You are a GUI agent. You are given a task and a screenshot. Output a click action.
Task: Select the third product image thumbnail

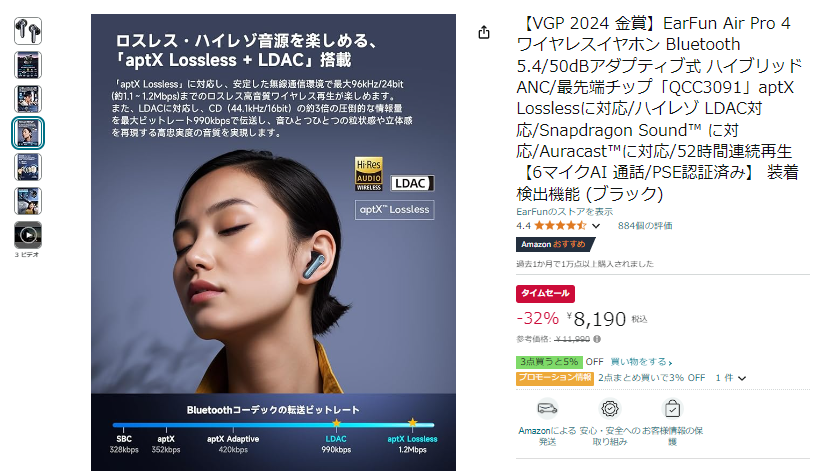coord(28,99)
